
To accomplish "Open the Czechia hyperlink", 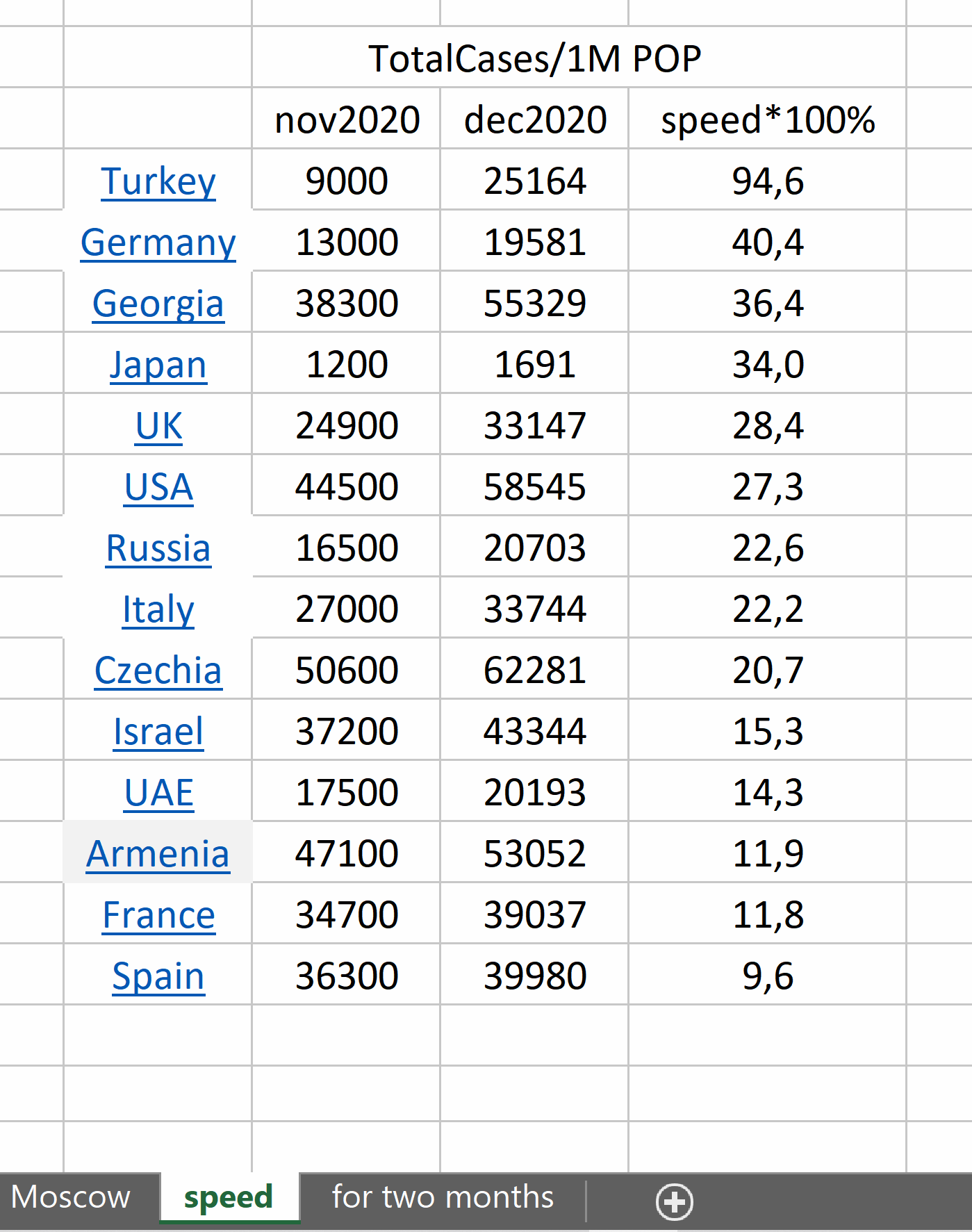I will point(158,671).
